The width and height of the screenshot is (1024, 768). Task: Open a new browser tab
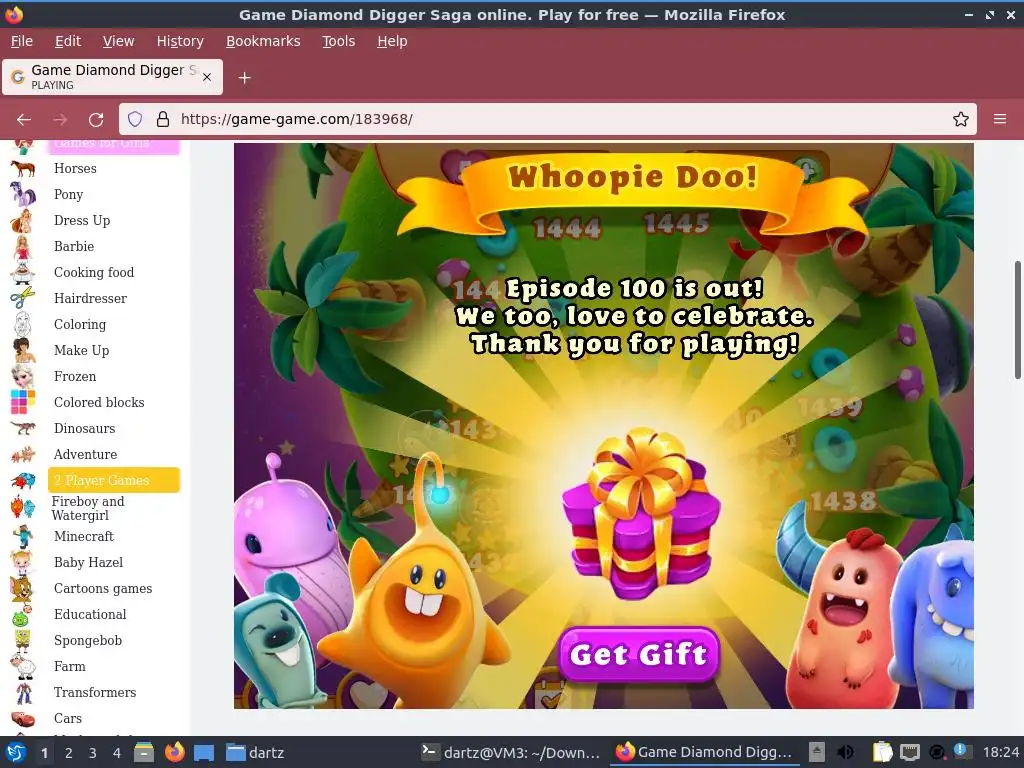tap(244, 78)
